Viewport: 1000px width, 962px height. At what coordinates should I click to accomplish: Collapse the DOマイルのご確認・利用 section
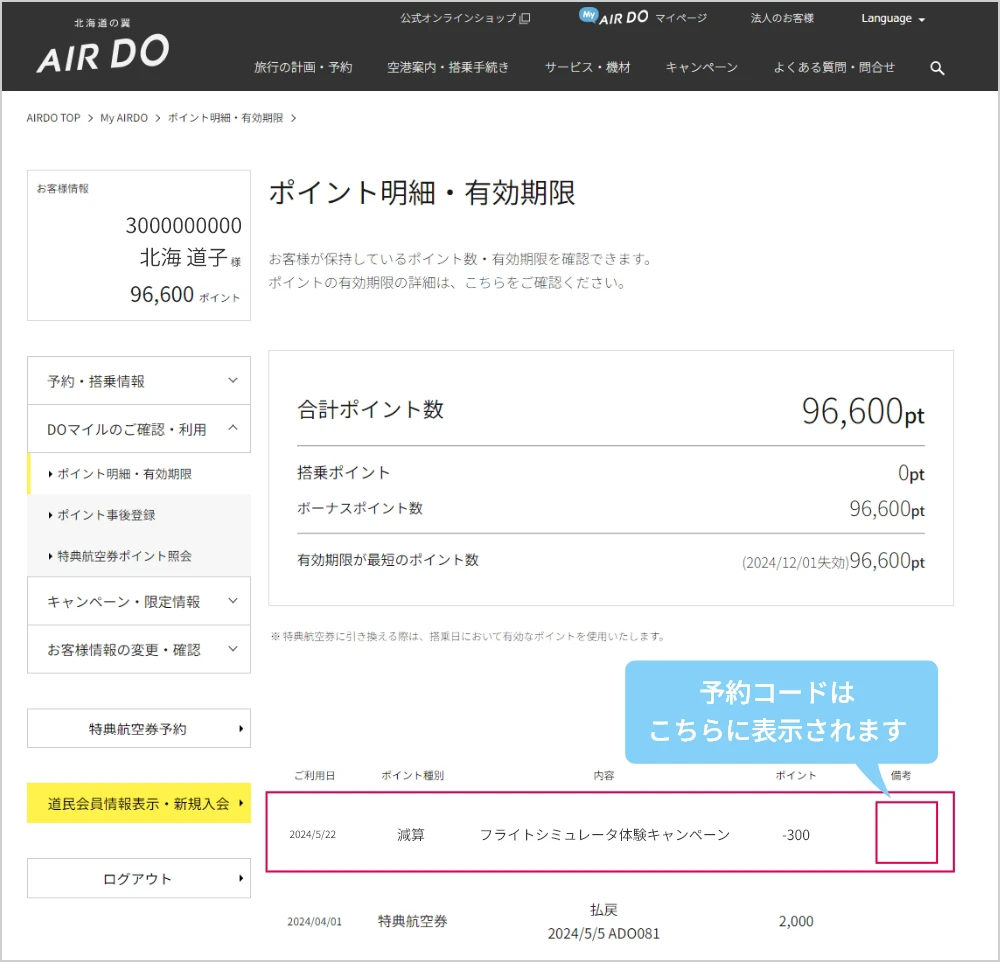(139, 429)
